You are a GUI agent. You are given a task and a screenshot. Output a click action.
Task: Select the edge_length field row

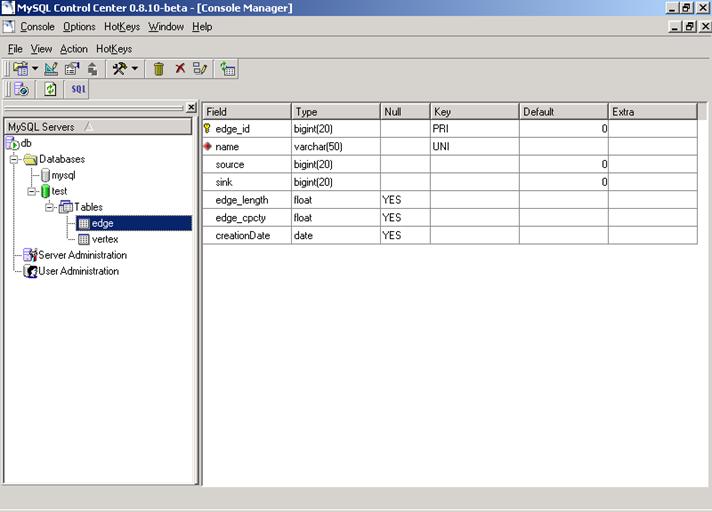pyautogui.click(x=450, y=200)
